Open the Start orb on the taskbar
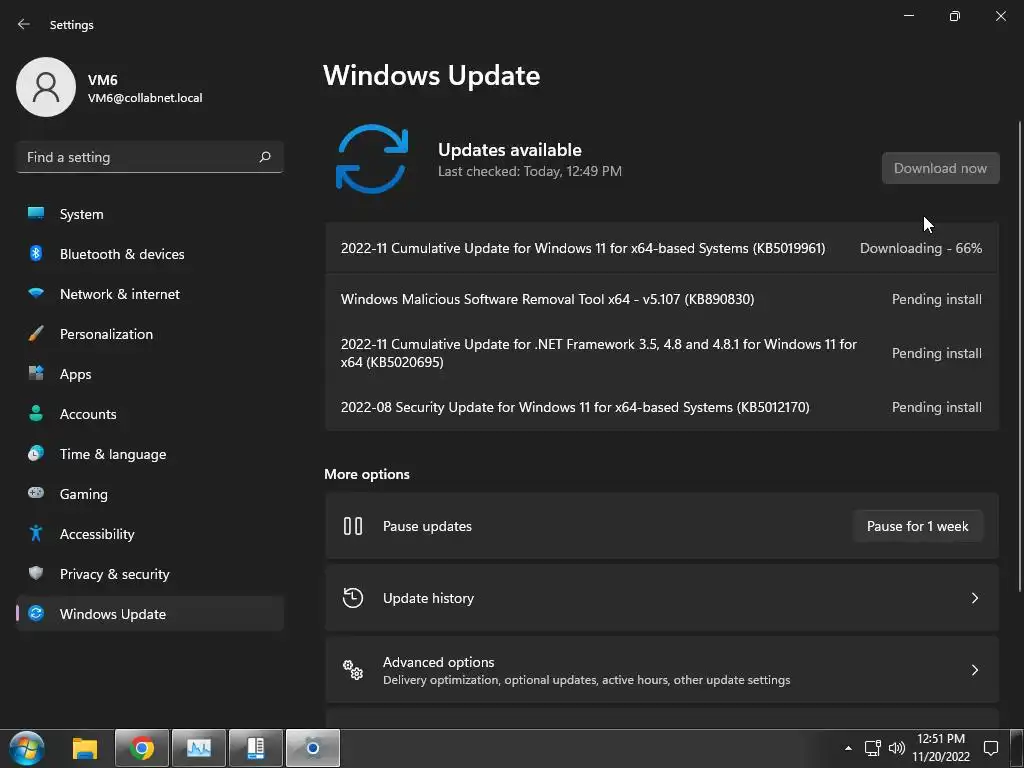This screenshot has height=768, width=1024. pos(27,748)
